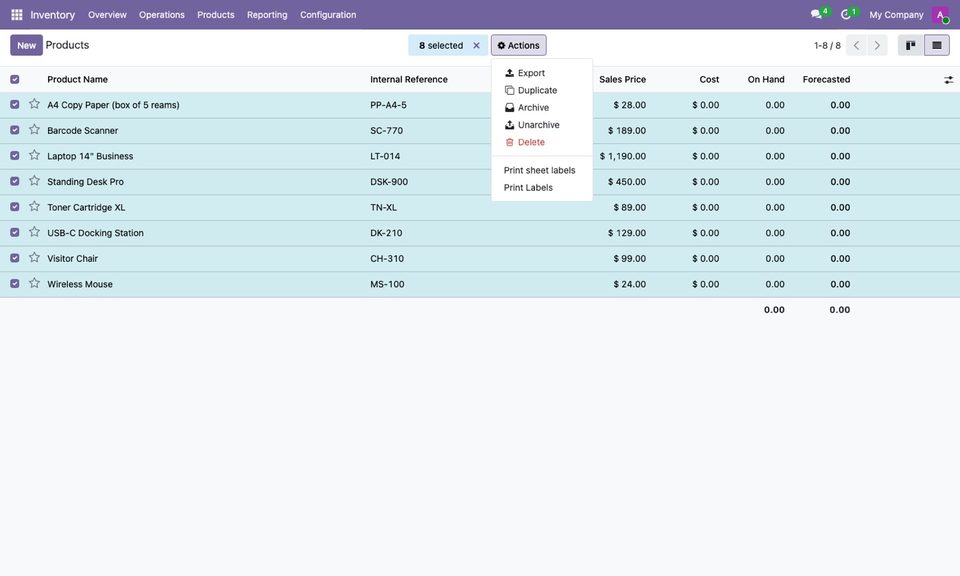Image resolution: width=960 pixels, height=576 pixels.
Task: Open the apps grid home menu
Action: point(17,15)
